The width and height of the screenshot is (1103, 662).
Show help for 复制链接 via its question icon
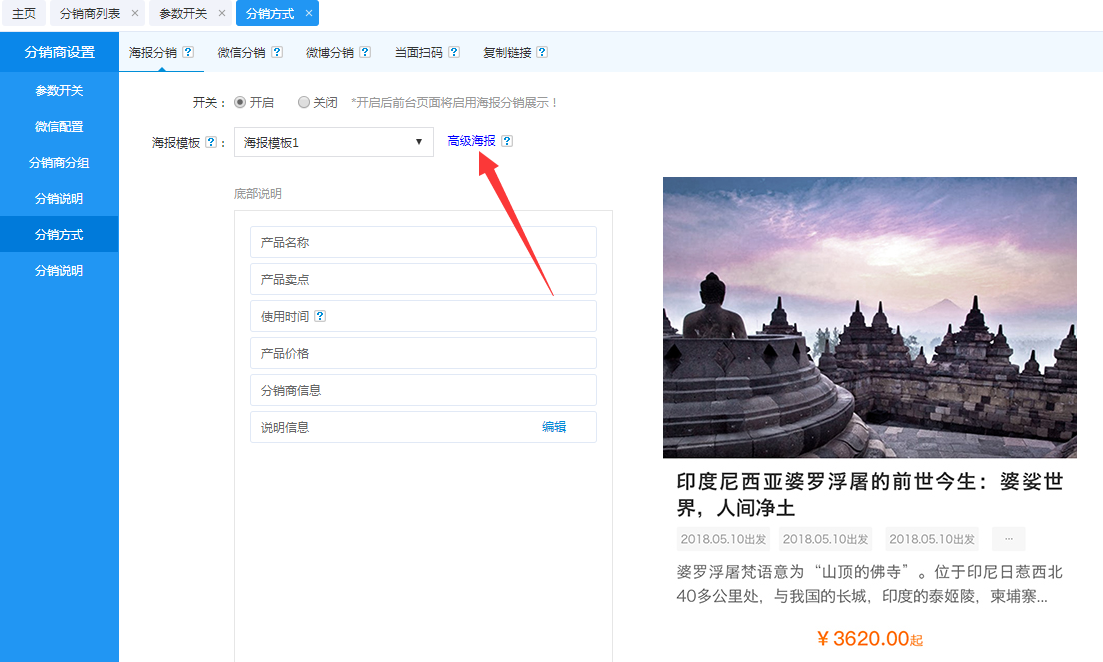coord(542,53)
